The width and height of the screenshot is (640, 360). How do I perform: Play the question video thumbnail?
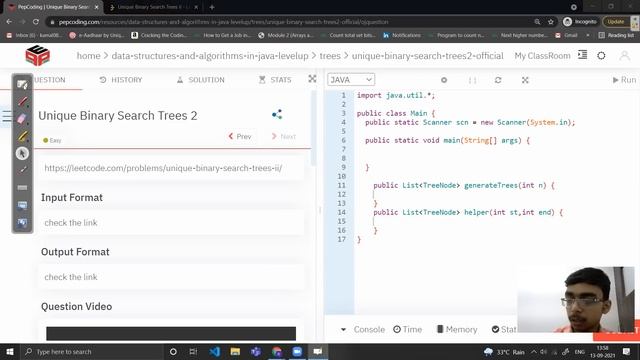[171, 333]
